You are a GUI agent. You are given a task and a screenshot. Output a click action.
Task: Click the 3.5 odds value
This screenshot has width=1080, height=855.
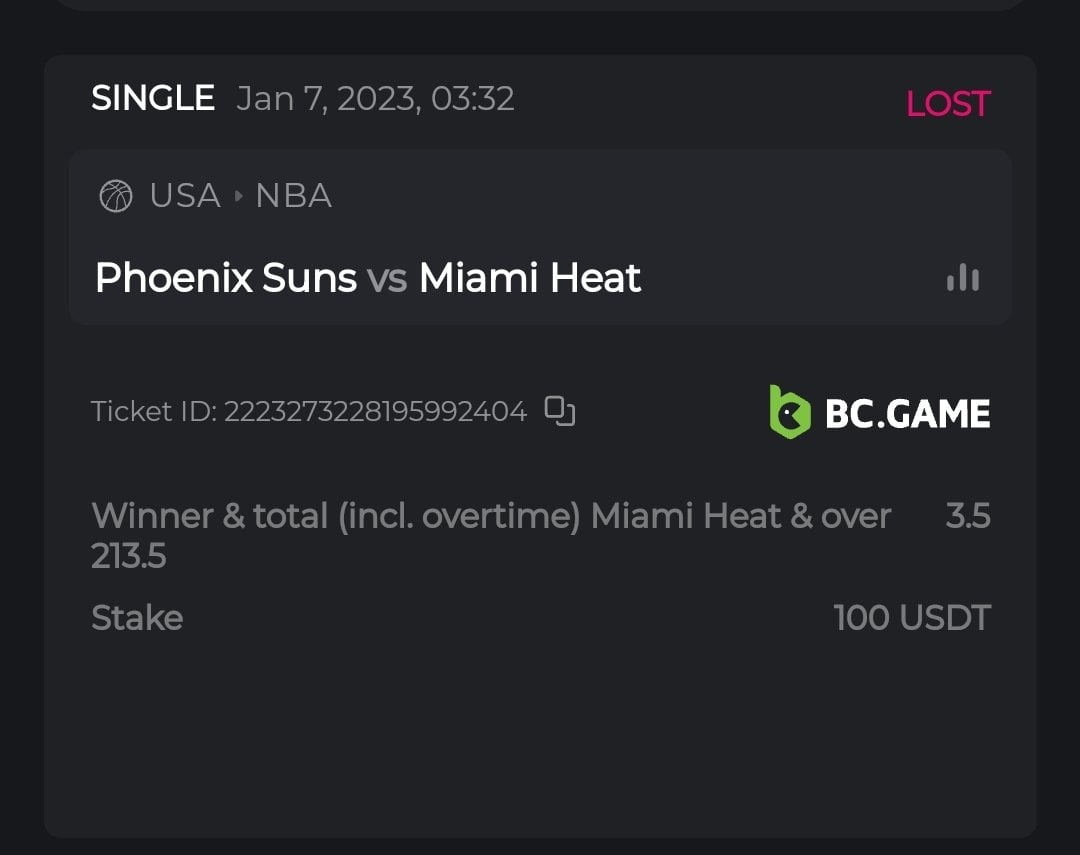(967, 516)
